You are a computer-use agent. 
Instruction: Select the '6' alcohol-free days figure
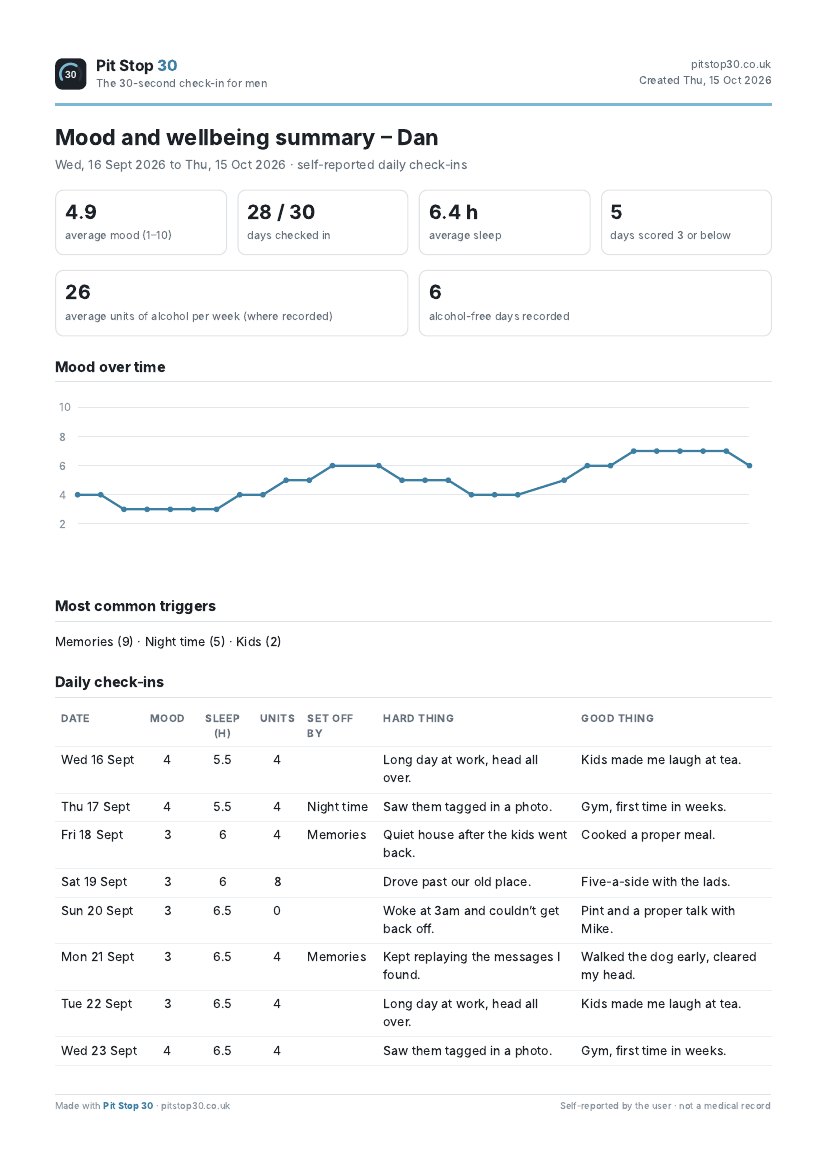point(435,292)
